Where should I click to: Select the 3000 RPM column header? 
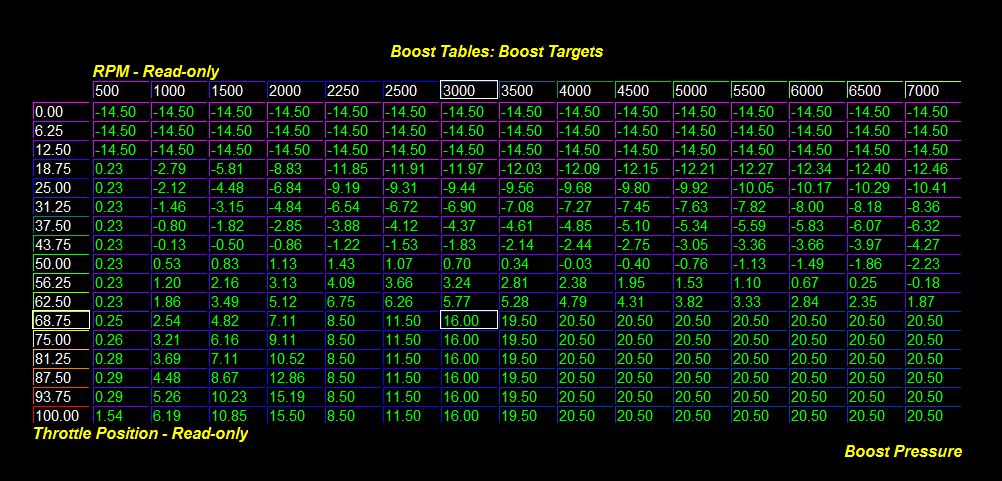(468, 91)
